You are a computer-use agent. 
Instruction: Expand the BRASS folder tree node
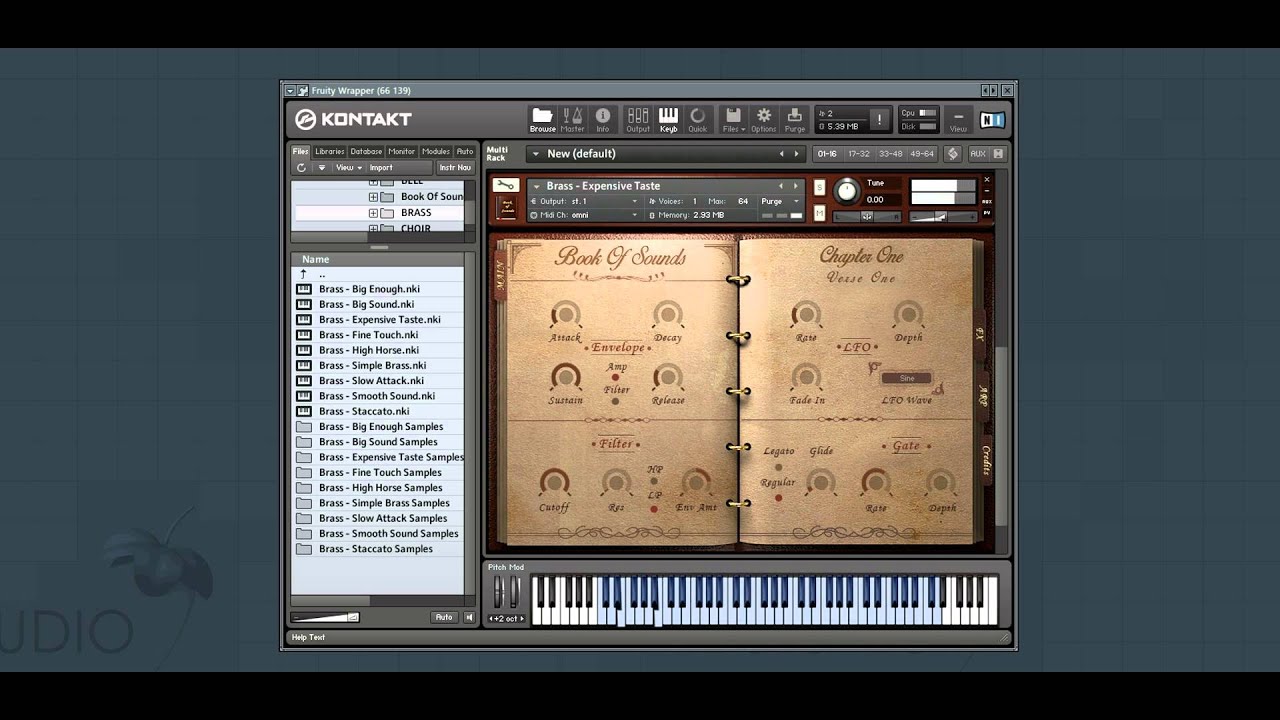coord(373,213)
